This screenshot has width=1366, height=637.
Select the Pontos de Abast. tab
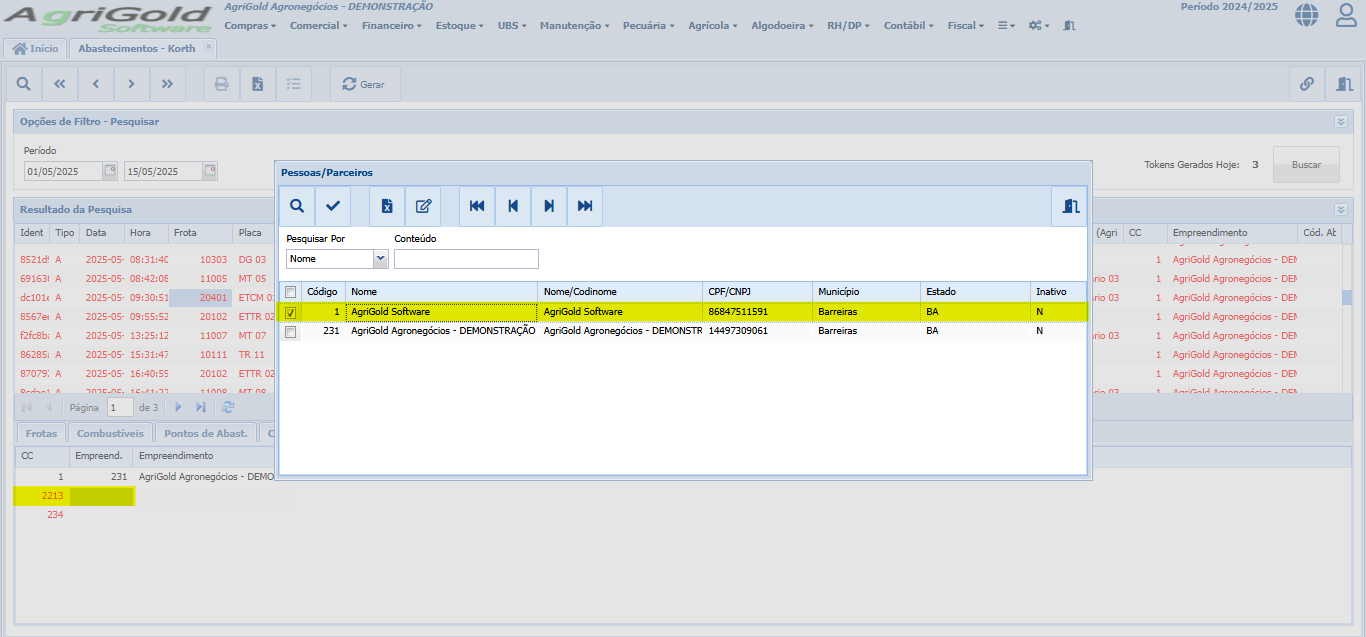pyautogui.click(x=205, y=433)
